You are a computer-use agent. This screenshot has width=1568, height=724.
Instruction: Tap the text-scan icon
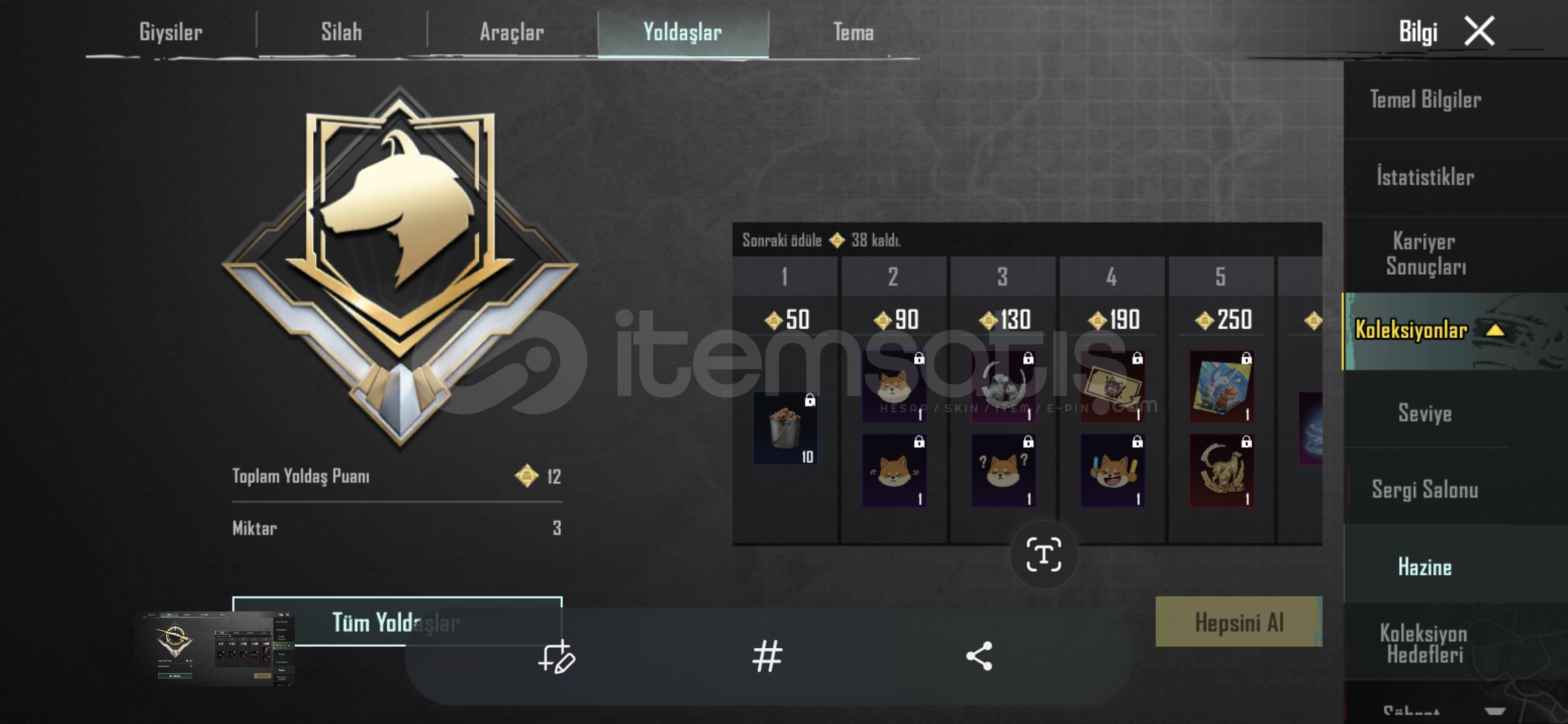pos(1044,554)
